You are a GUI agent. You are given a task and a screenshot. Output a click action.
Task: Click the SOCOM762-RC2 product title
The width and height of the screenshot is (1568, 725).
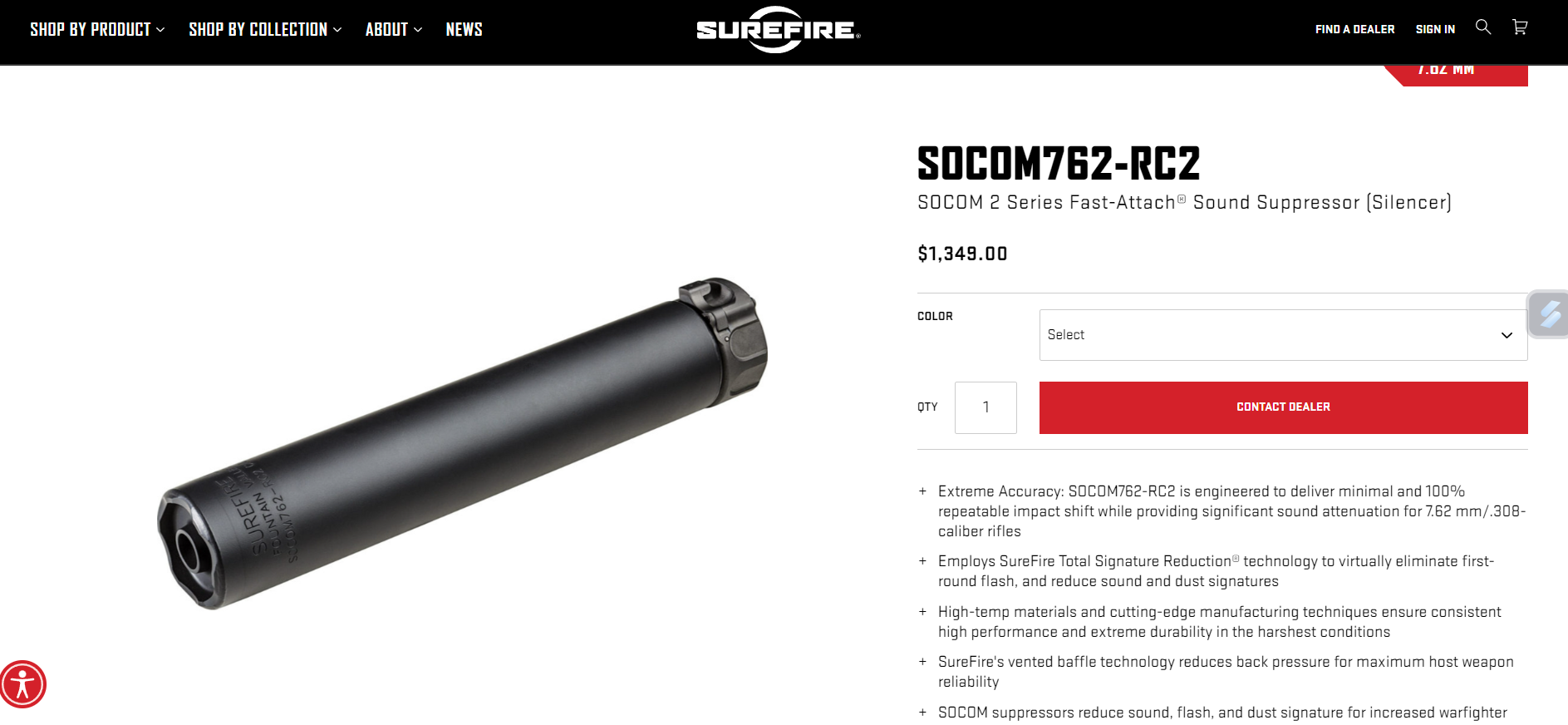(1059, 164)
